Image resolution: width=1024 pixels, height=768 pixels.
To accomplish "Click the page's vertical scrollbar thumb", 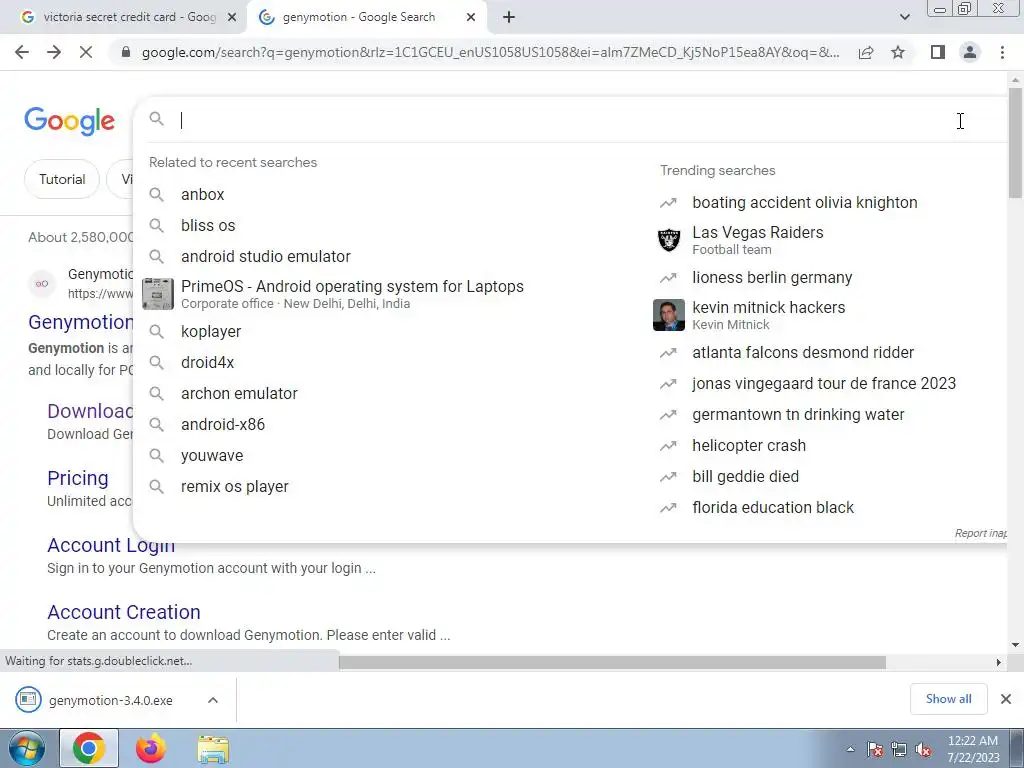I will click(1015, 142).
